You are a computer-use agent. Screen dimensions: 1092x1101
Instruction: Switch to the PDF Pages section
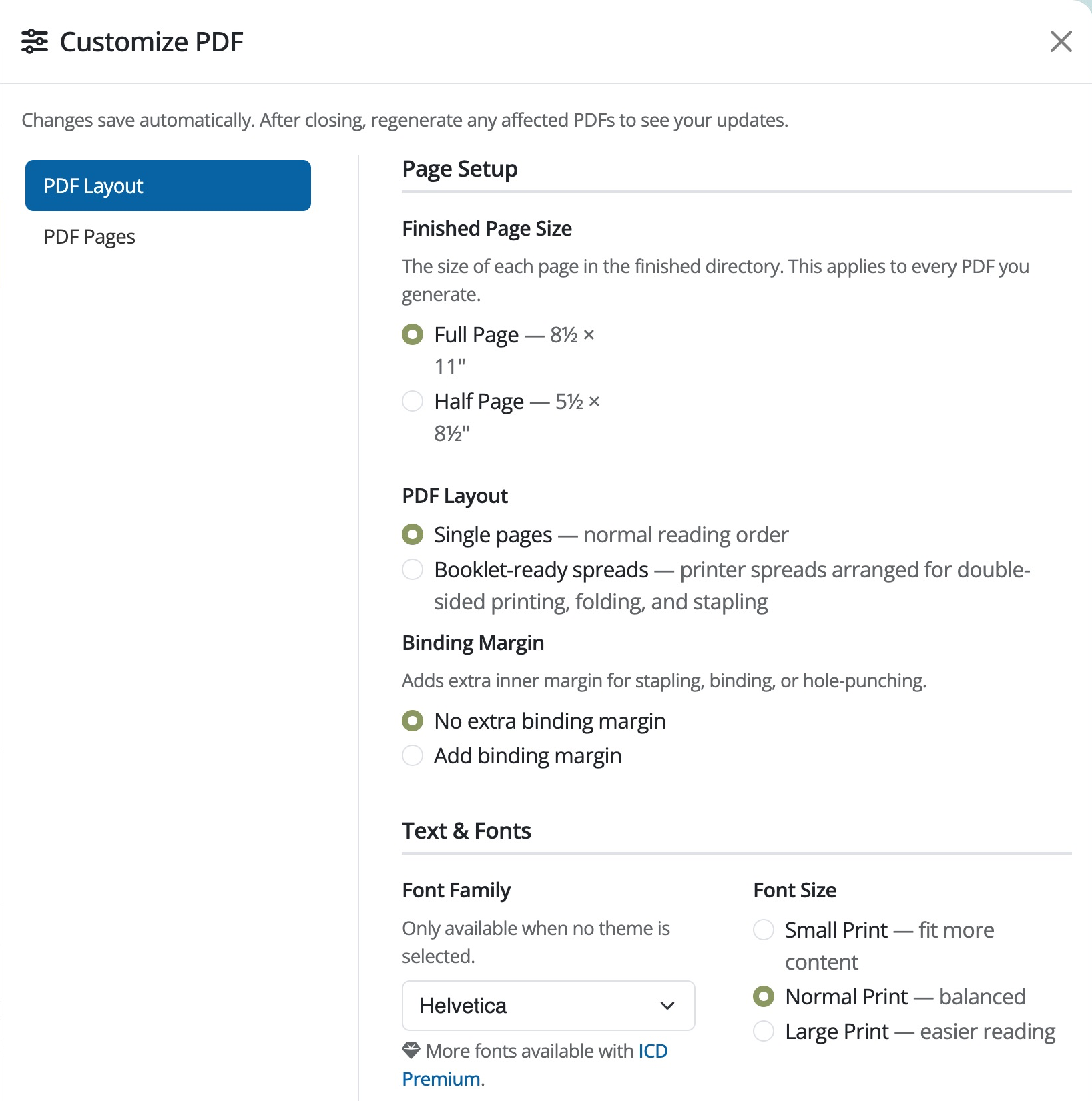[89, 237]
